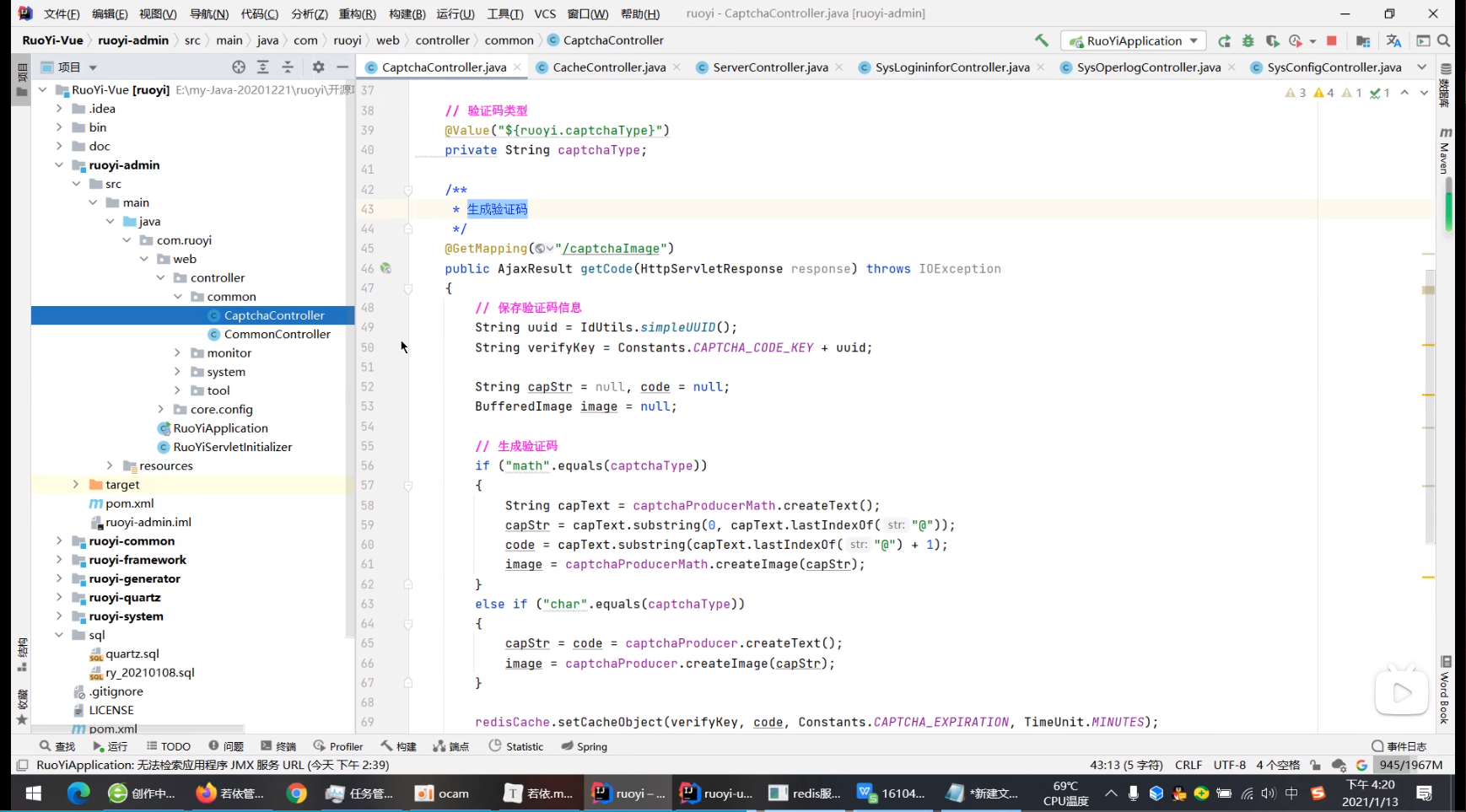Toggle read-only lock icon in status bar

(1316, 765)
